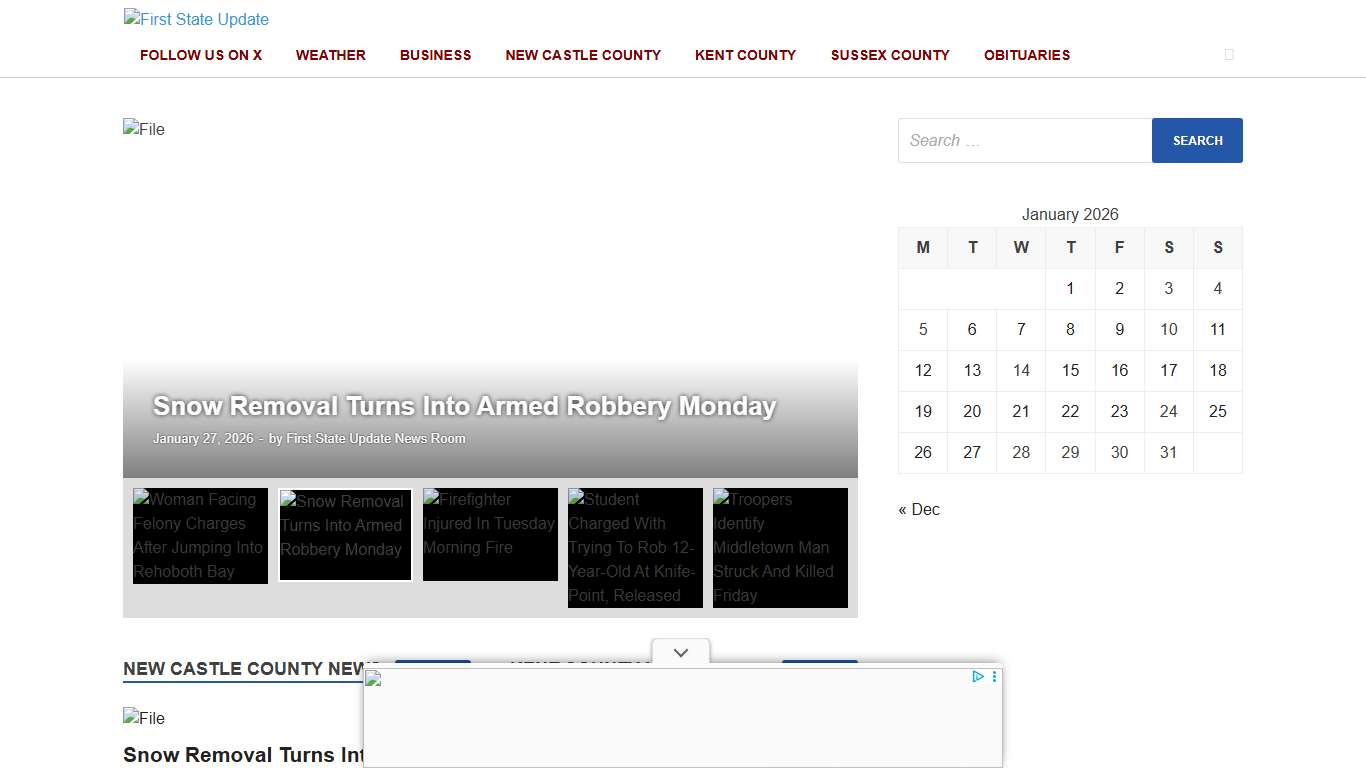
Task: Open the Follow Us On X menu item
Action: [x=201, y=55]
